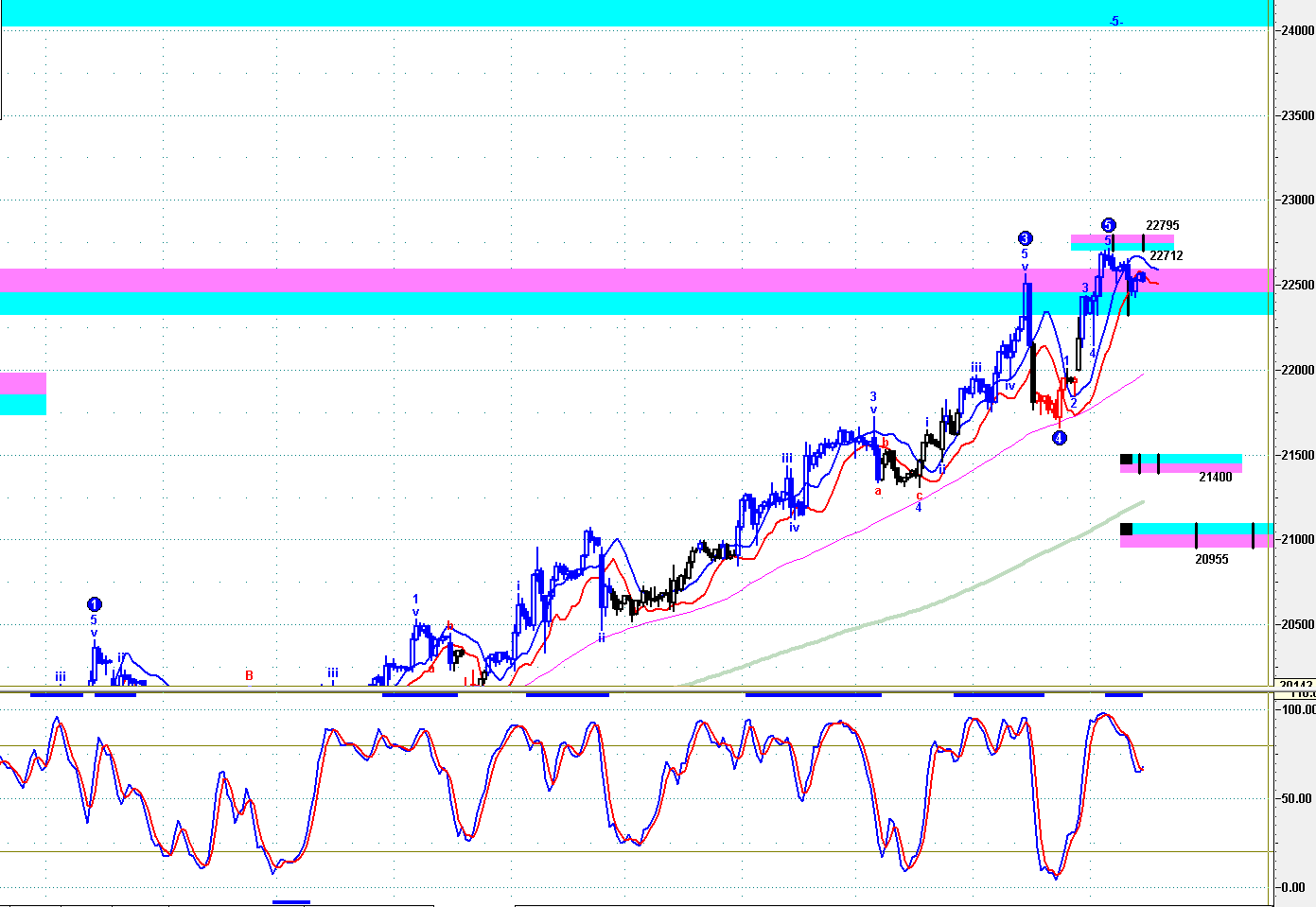Click the blue signal bar below the oscillator
The width and height of the screenshot is (1316, 907).
point(291,901)
